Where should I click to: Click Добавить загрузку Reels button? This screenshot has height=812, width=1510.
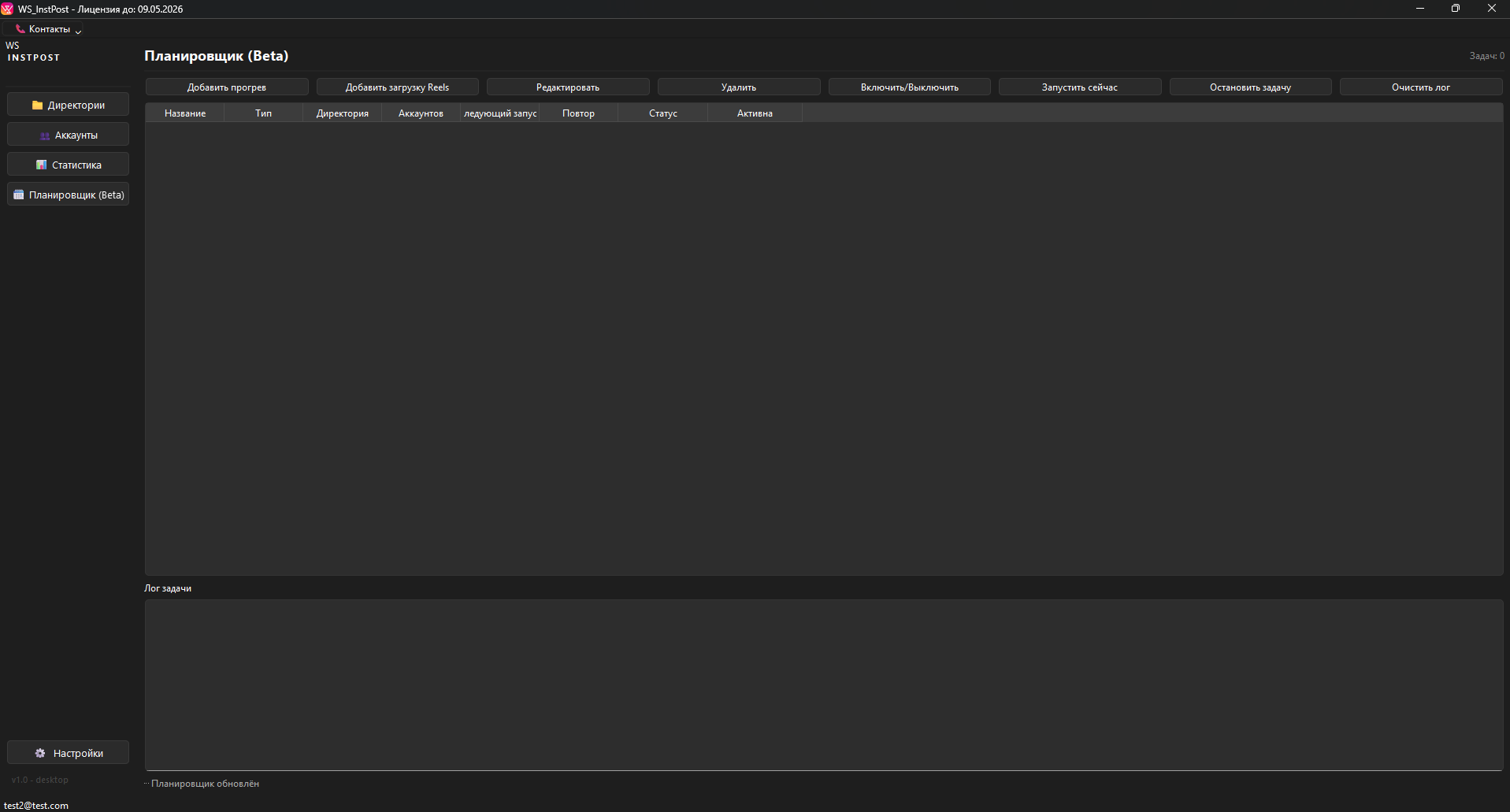coord(397,87)
